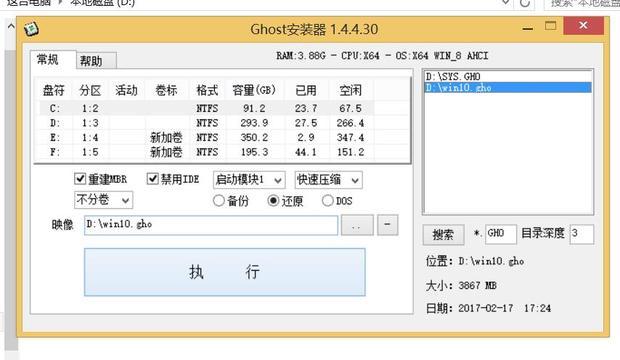Click the 目录深度 value field
The height and width of the screenshot is (360, 620).
(x=581, y=234)
